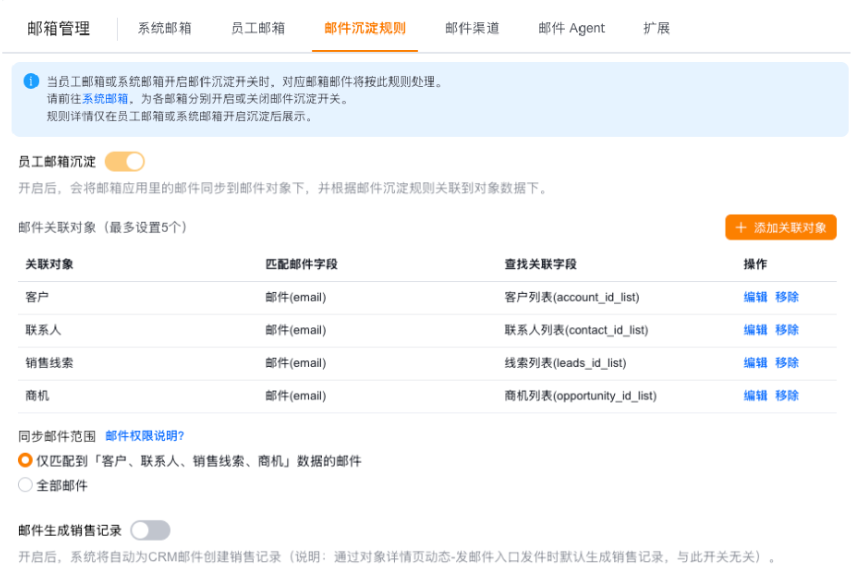Open the 邮件 Agent tab

tap(572, 28)
